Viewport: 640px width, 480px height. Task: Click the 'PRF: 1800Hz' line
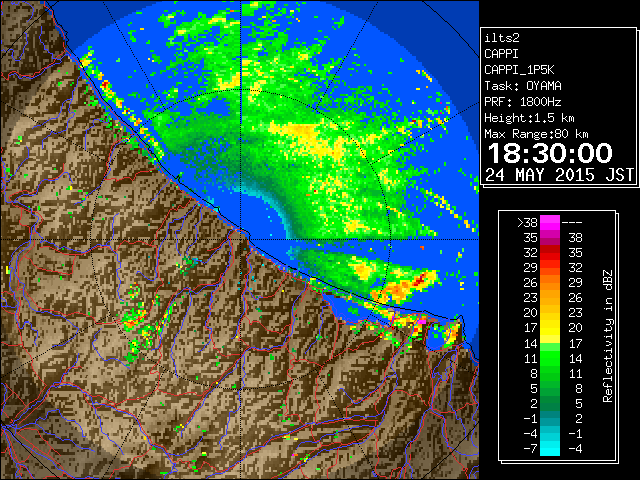pos(522,102)
